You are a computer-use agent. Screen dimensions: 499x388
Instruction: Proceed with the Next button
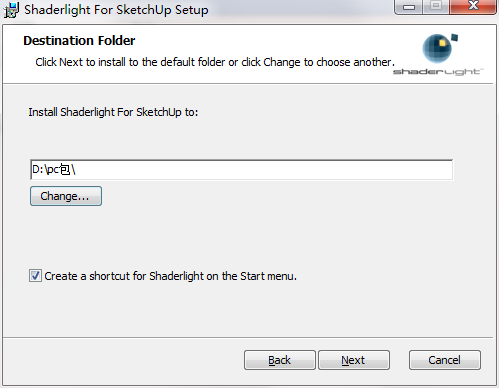(354, 360)
